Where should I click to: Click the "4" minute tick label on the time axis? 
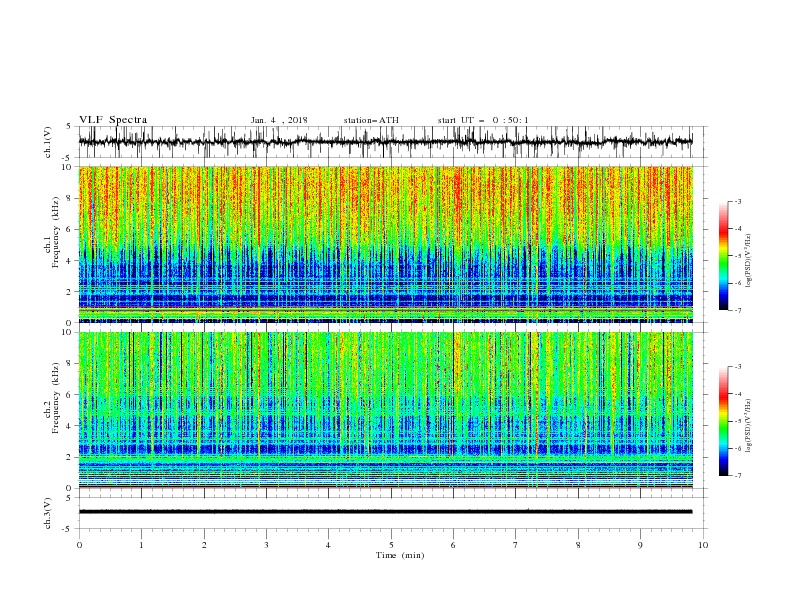click(328, 545)
